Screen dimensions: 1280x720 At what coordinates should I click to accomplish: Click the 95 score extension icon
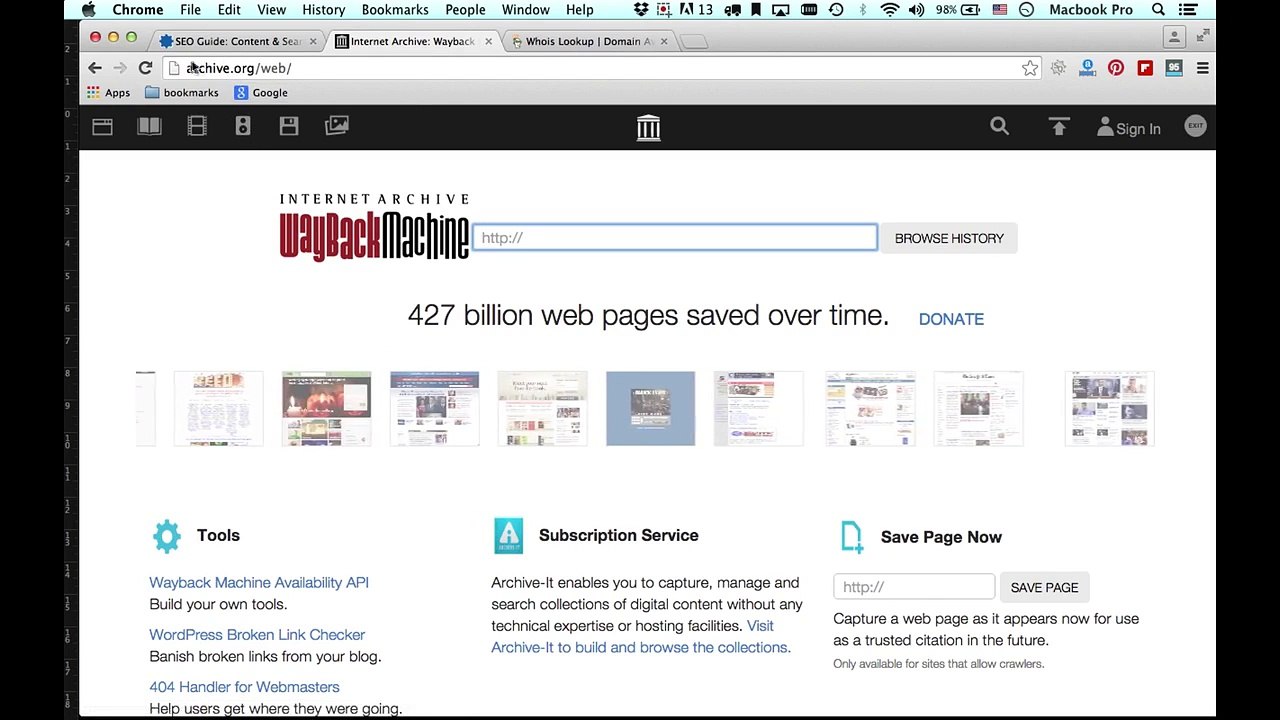(x=1174, y=68)
